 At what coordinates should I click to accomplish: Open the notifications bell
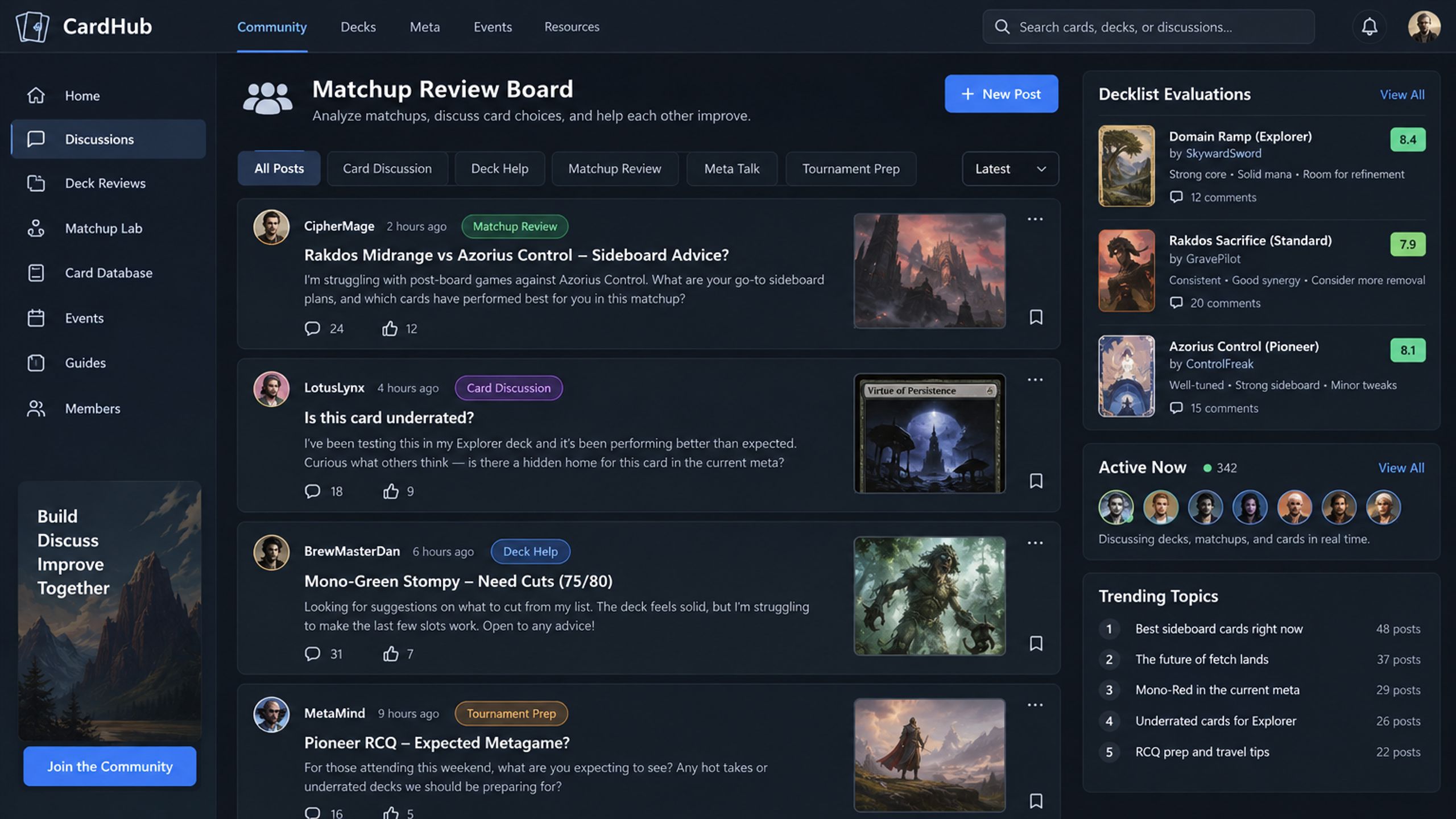(1369, 27)
